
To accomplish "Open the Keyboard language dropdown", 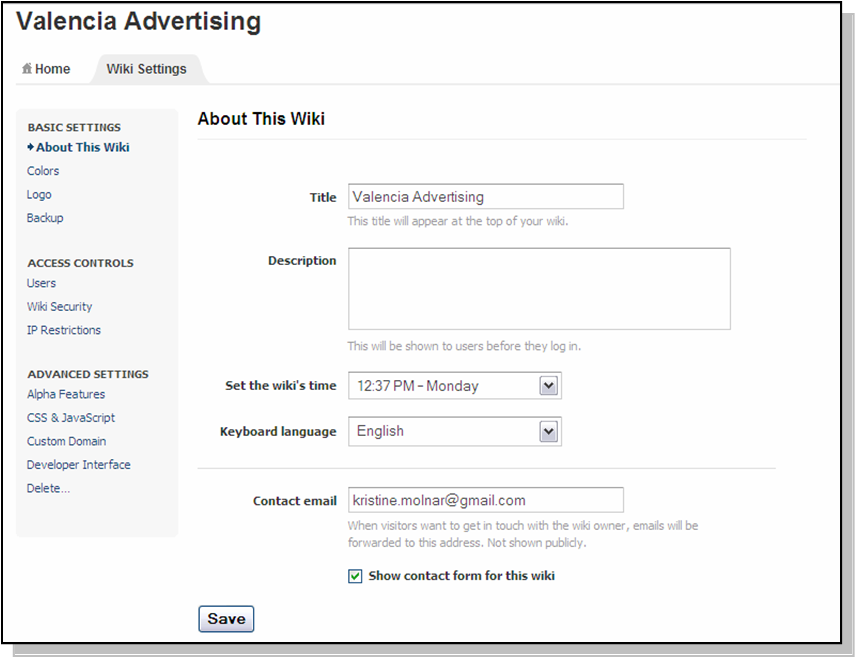I will tap(548, 431).
